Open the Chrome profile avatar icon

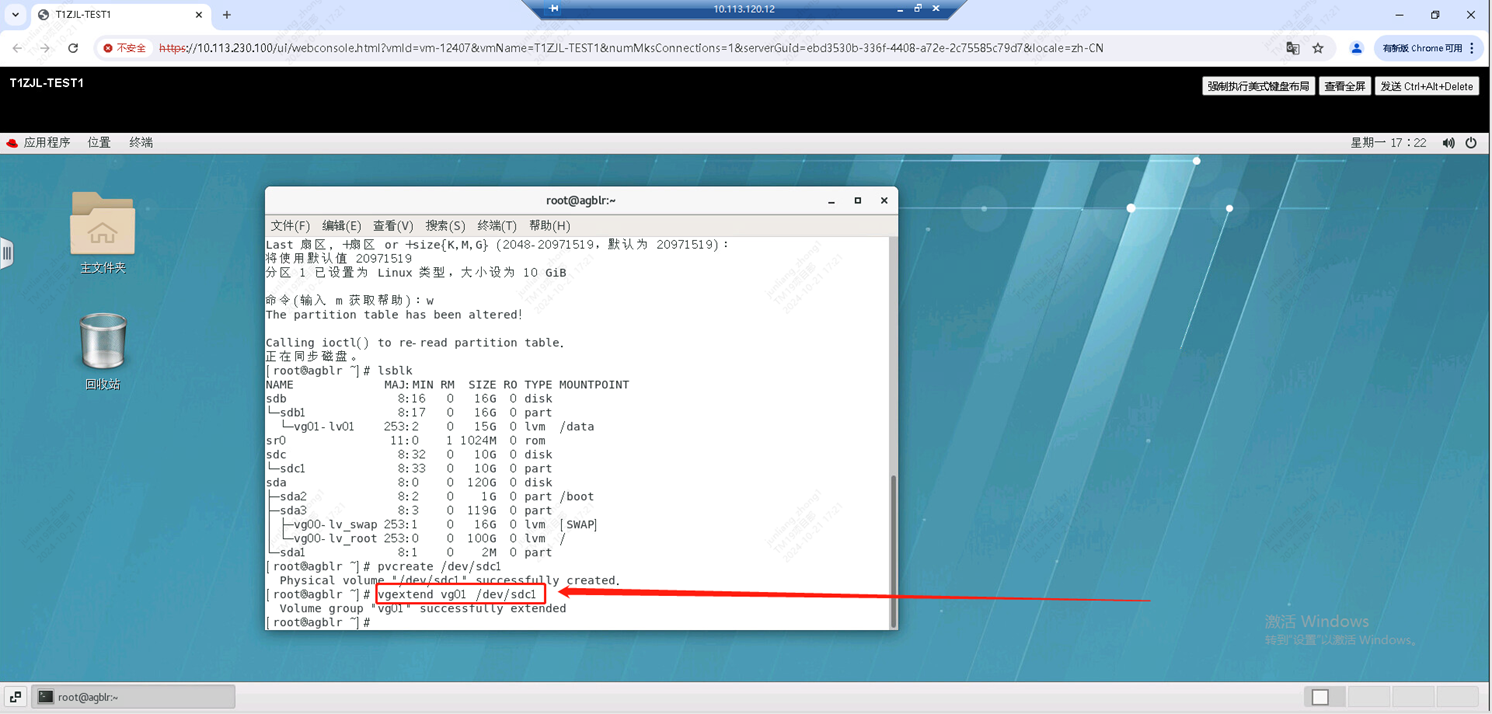click(1356, 48)
